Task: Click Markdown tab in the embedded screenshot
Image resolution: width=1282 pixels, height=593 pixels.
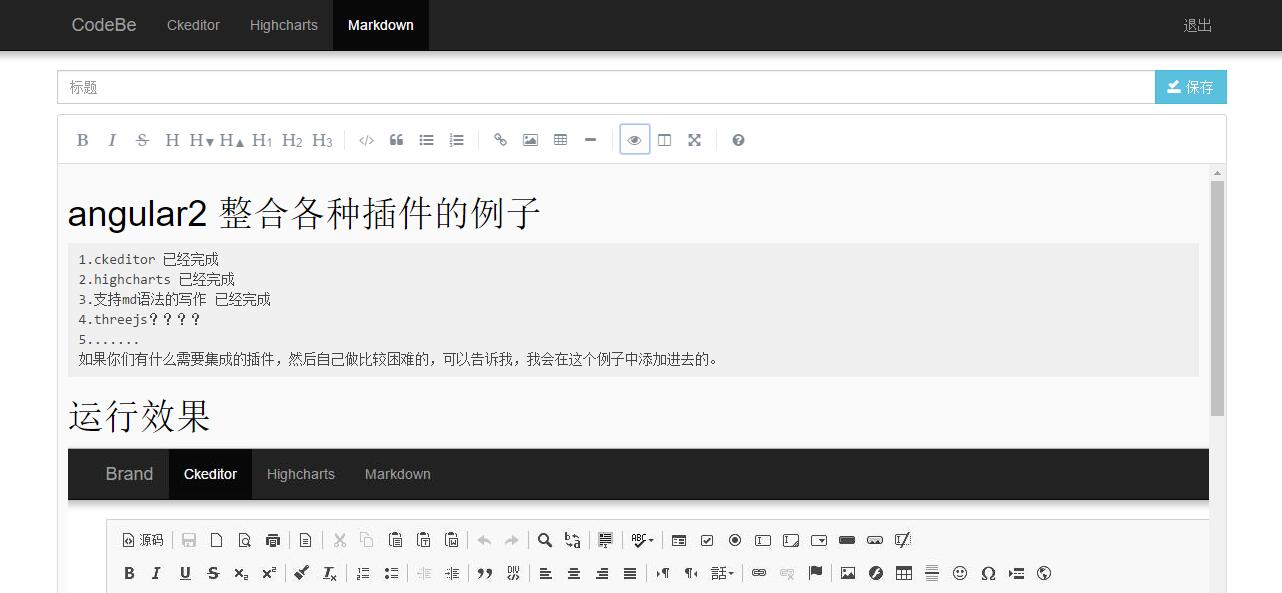Action: 397,474
